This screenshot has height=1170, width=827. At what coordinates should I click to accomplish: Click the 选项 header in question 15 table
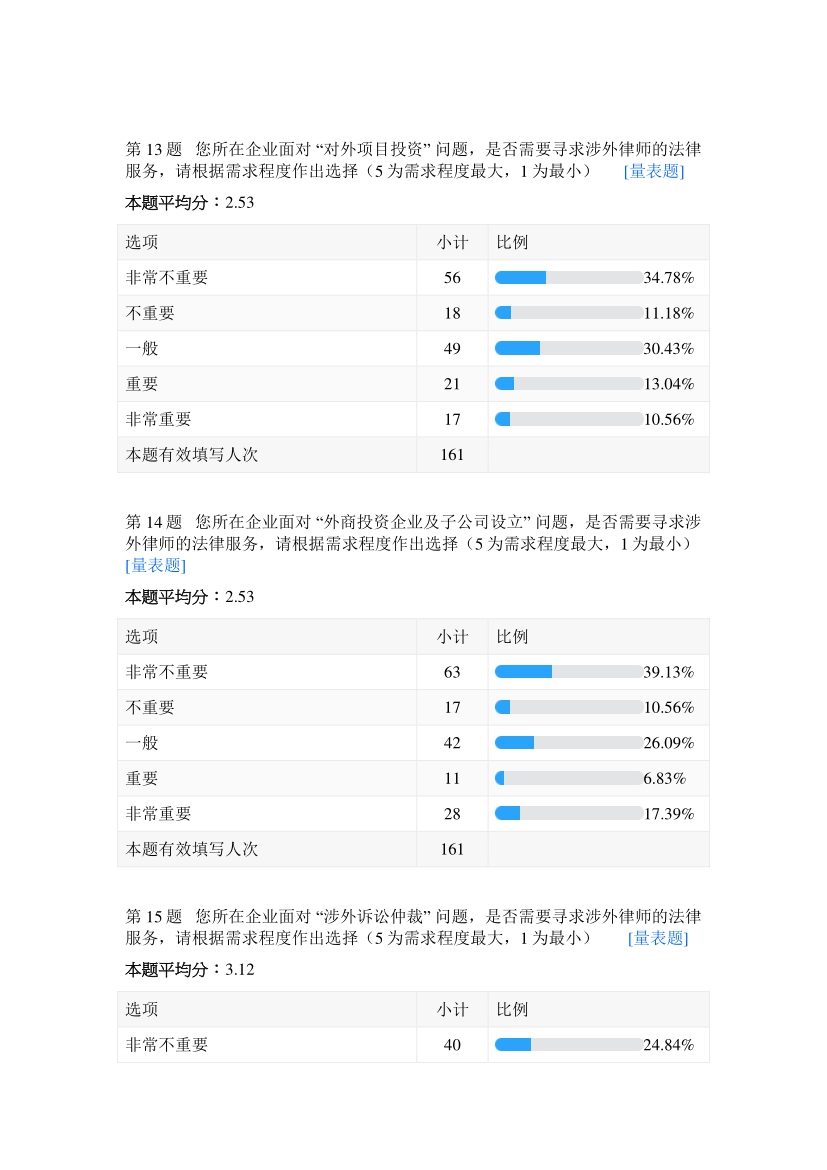[x=142, y=1010]
